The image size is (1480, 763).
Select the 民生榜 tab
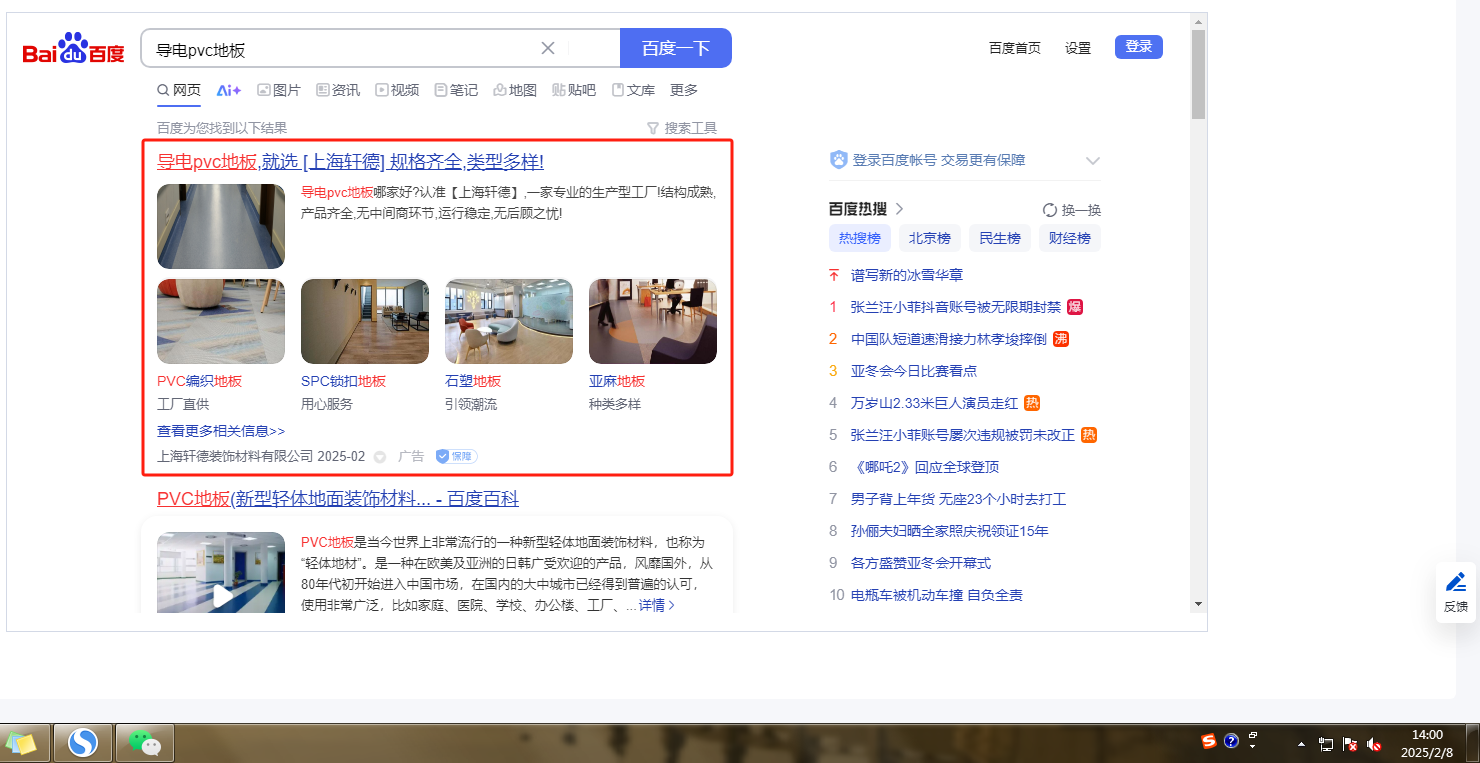click(1000, 238)
